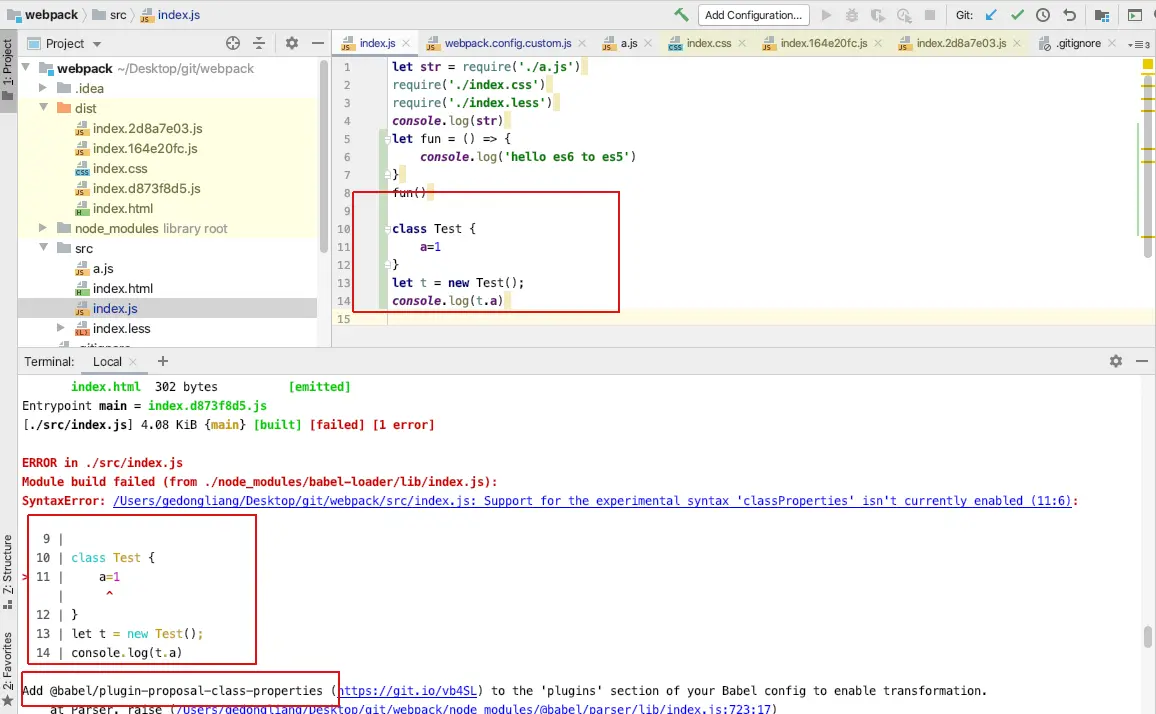
Task: Open Git history clock icon
Action: pos(1043,15)
